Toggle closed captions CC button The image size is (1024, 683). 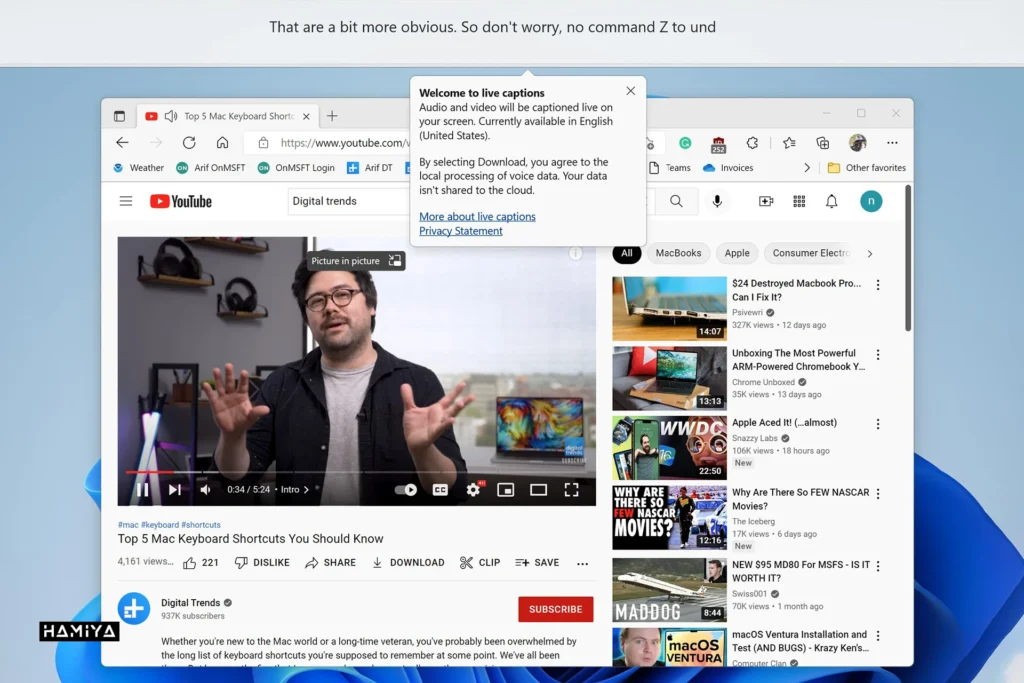click(440, 490)
